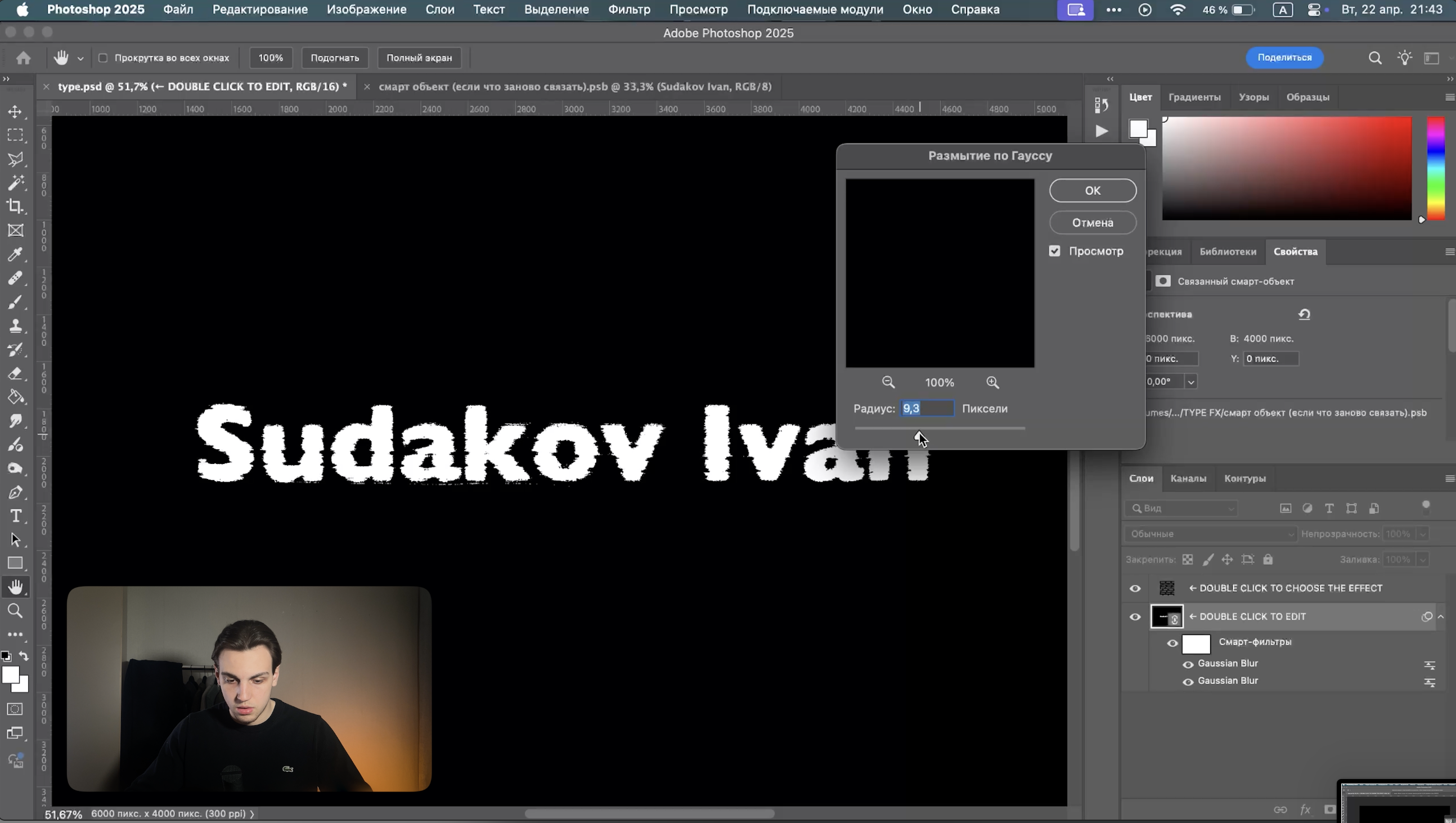Open the rotation angle dropdown in Properties
Viewport: 1456px width, 823px height.
tap(1191, 382)
